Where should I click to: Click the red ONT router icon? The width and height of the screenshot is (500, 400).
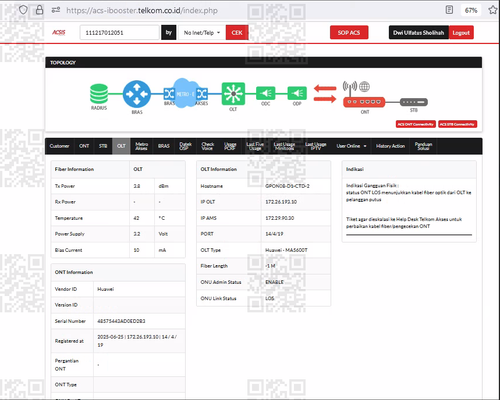(364, 102)
